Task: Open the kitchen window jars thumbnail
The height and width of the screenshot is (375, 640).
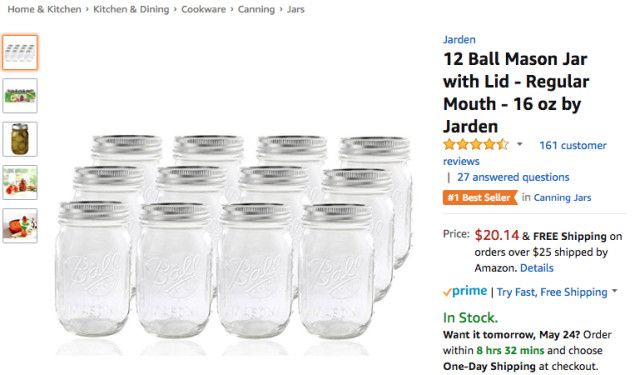Action: [20, 182]
